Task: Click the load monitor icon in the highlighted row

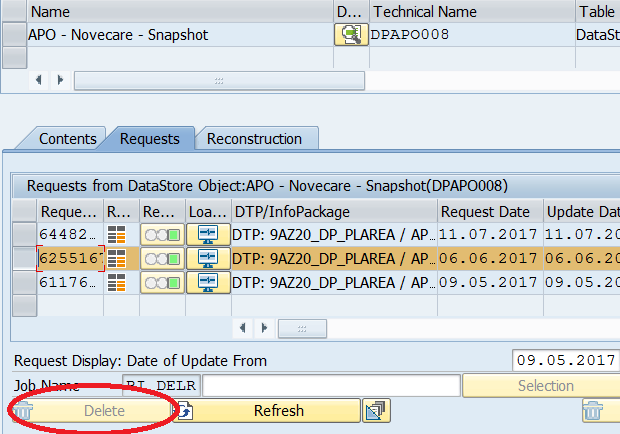Action: coord(208,258)
